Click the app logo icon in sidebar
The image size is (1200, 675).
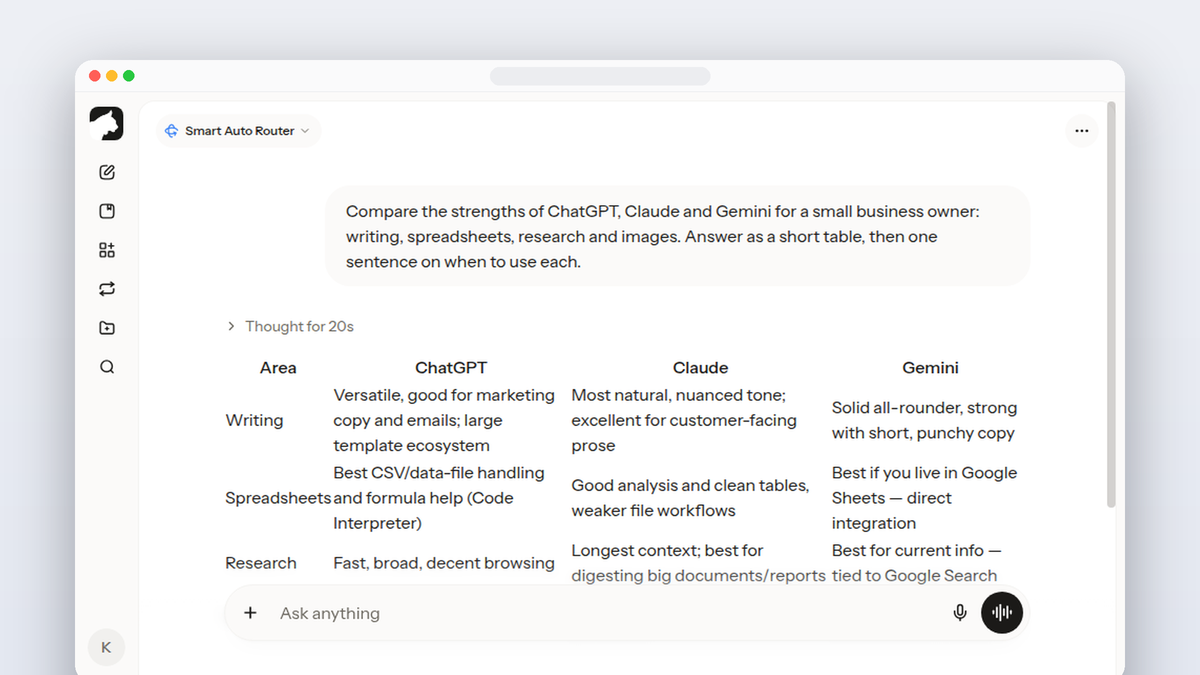coord(106,124)
